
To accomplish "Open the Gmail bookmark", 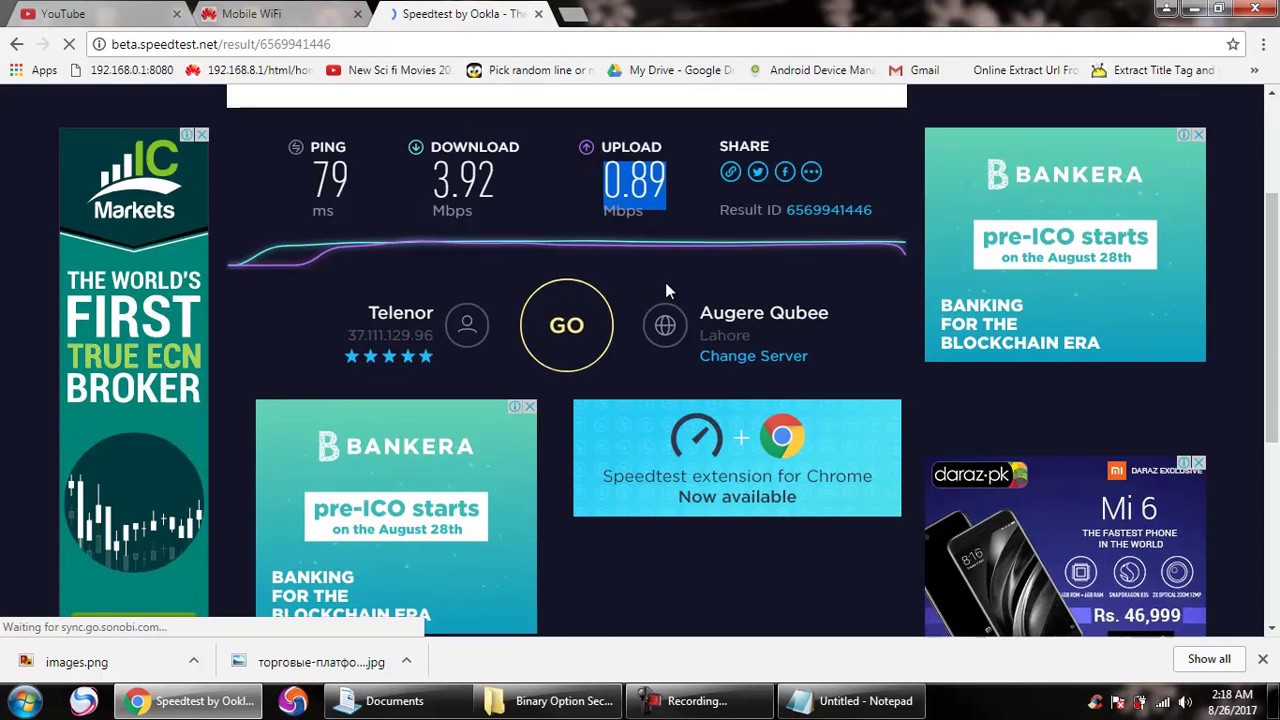I will [x=914, y=70].
